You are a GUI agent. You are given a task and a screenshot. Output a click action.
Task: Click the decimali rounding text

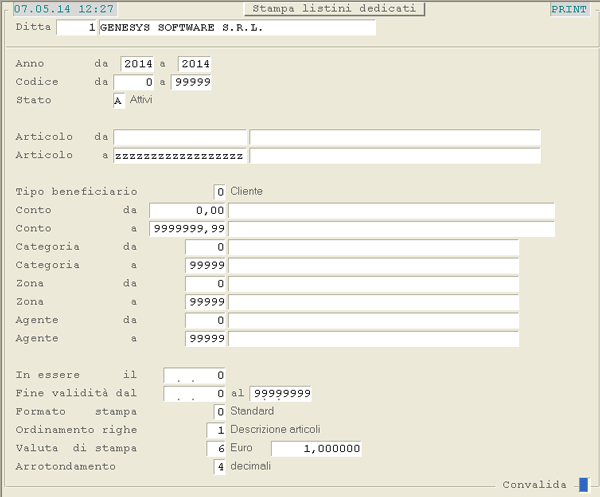coord(251,466)
